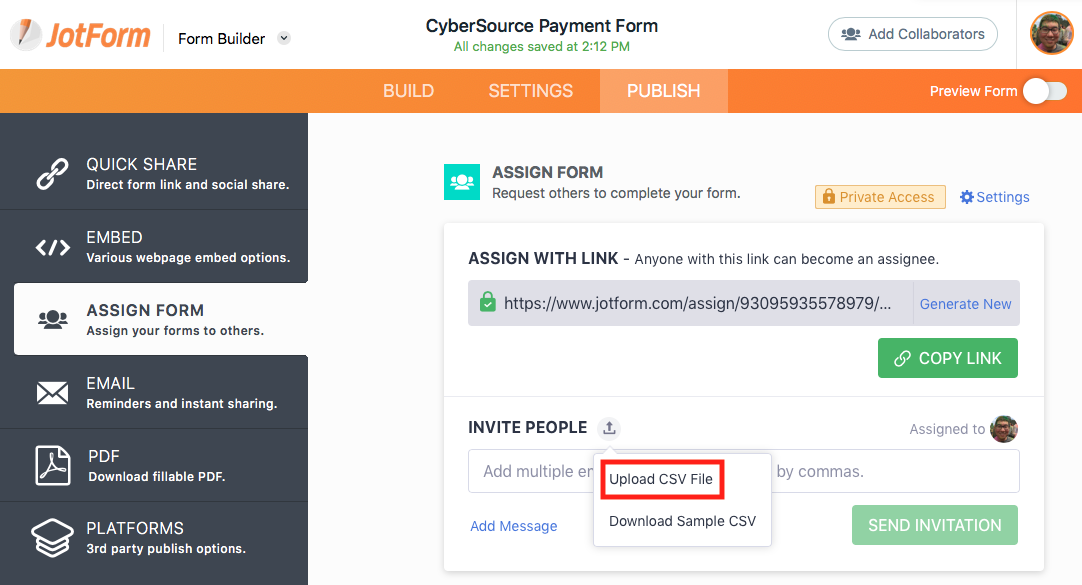Click the Email envelope icon in sidebar
The height and width of the screenshot is (585, 1082).
coord(52,393)
